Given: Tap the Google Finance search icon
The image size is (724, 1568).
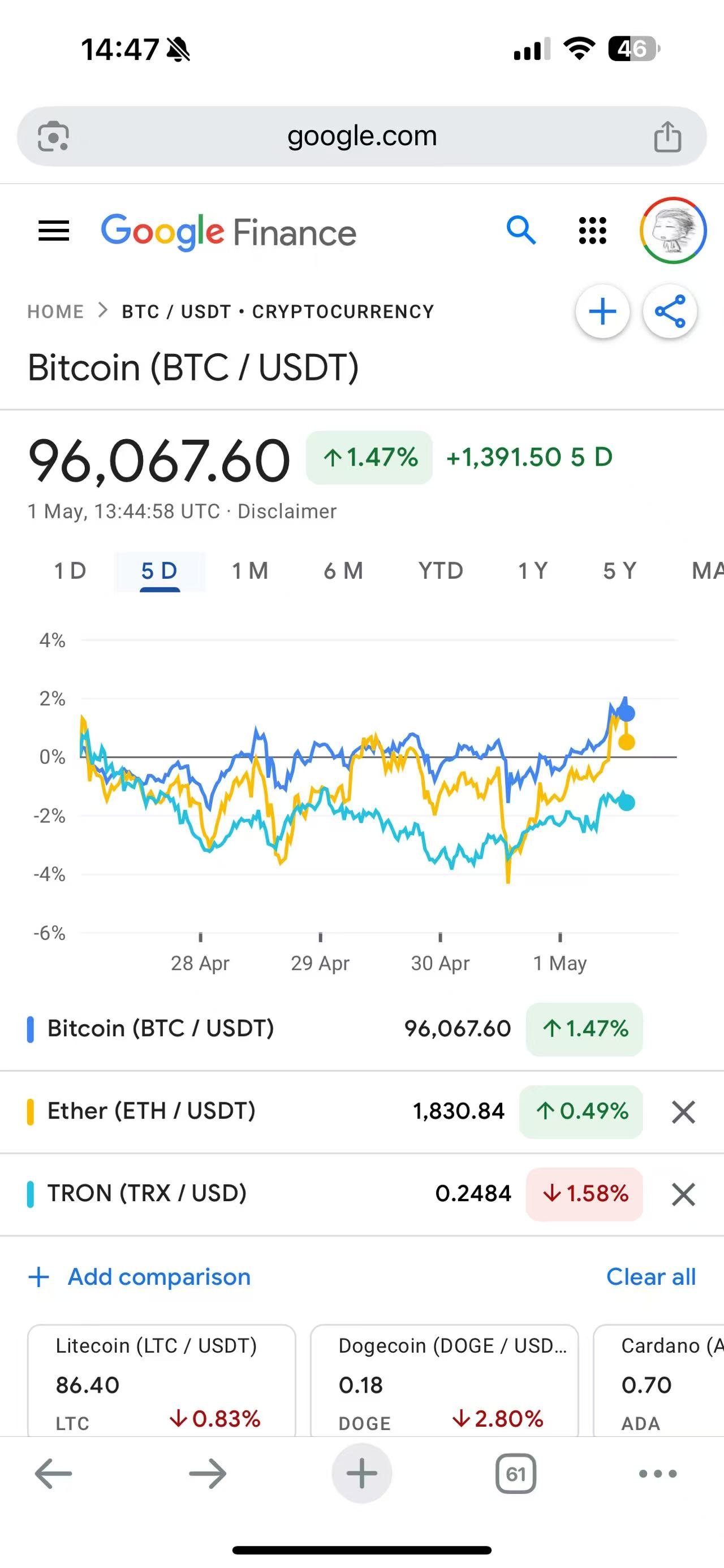Looking at the screenshot, I should point(520,231).
